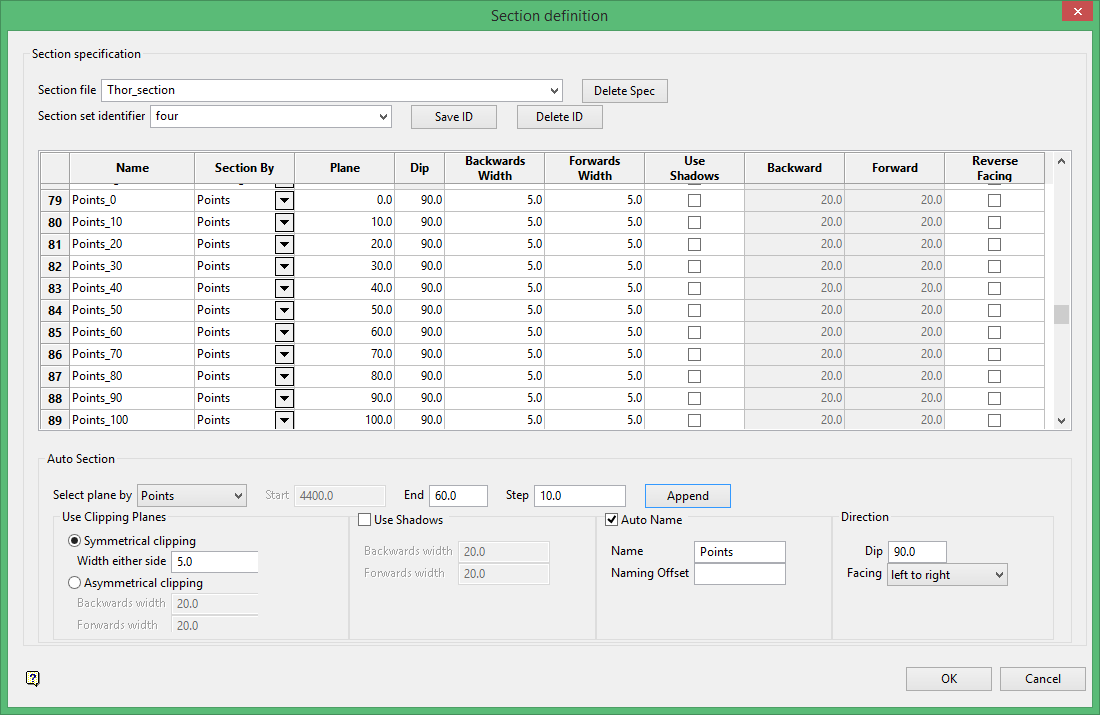1100x715 pixels.
Task: Choose Symmetrical clipping radio button
Action: pyautogui.click(x=74, y=541)
